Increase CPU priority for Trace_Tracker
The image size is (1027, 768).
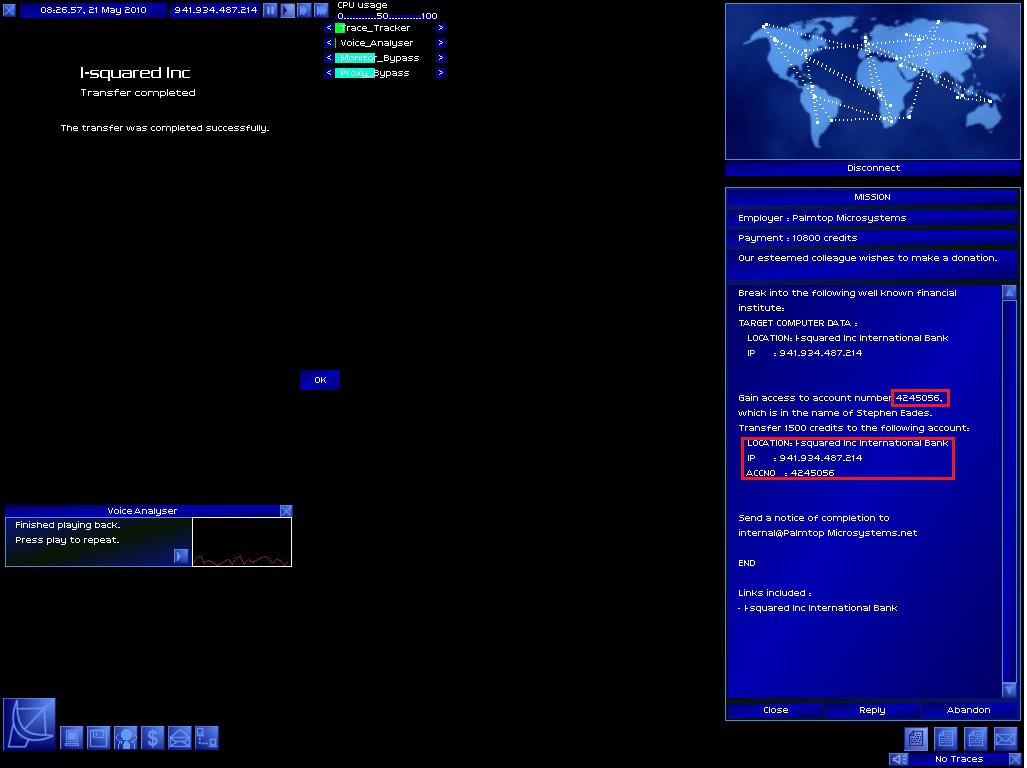[441, 28]
